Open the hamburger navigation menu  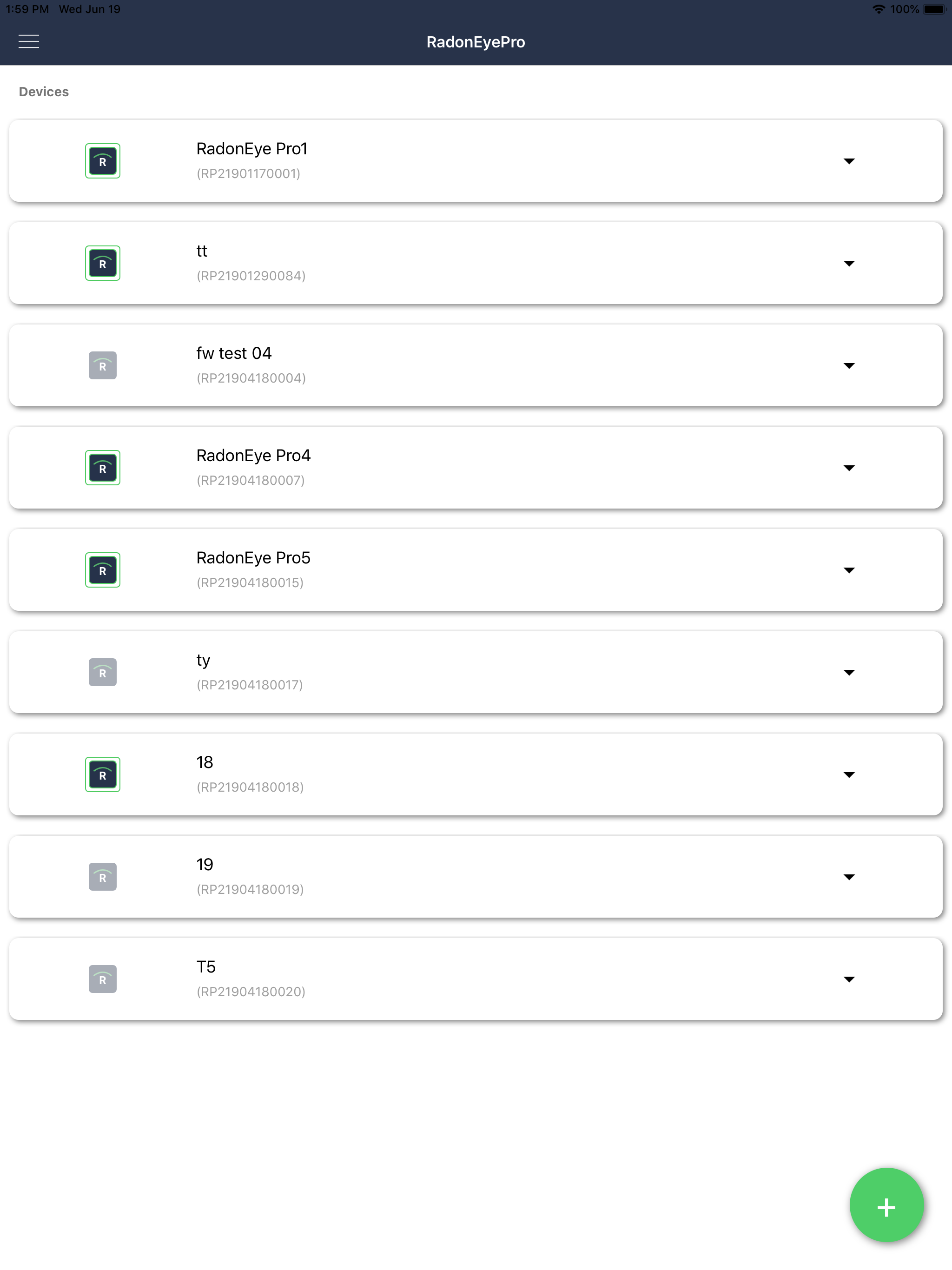point(29,41)
